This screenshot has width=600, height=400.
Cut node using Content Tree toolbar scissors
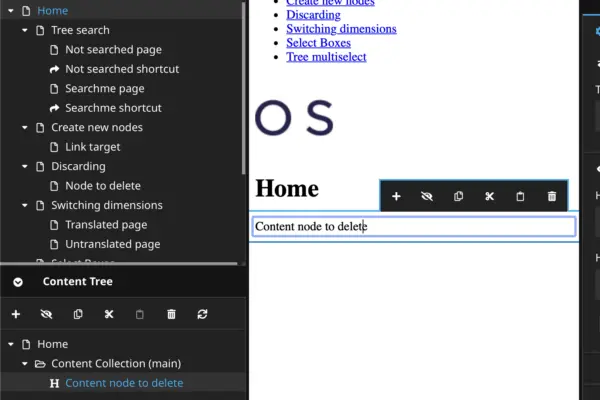point(108,314)
